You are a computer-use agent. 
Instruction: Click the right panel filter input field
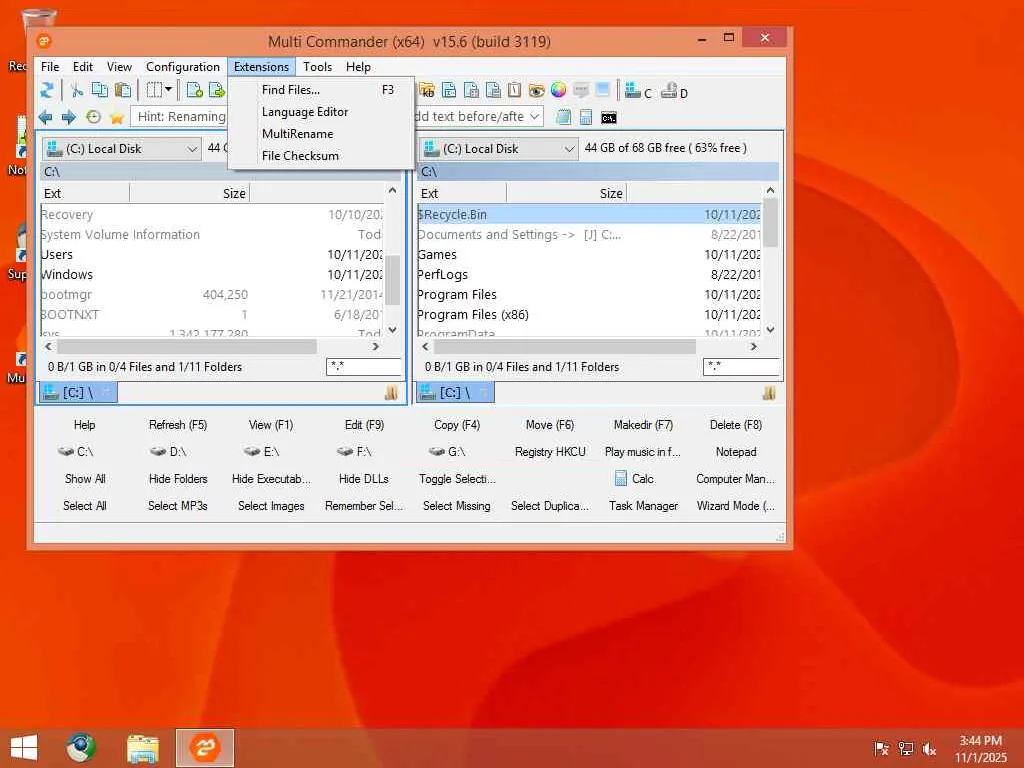tap(740, 367)
